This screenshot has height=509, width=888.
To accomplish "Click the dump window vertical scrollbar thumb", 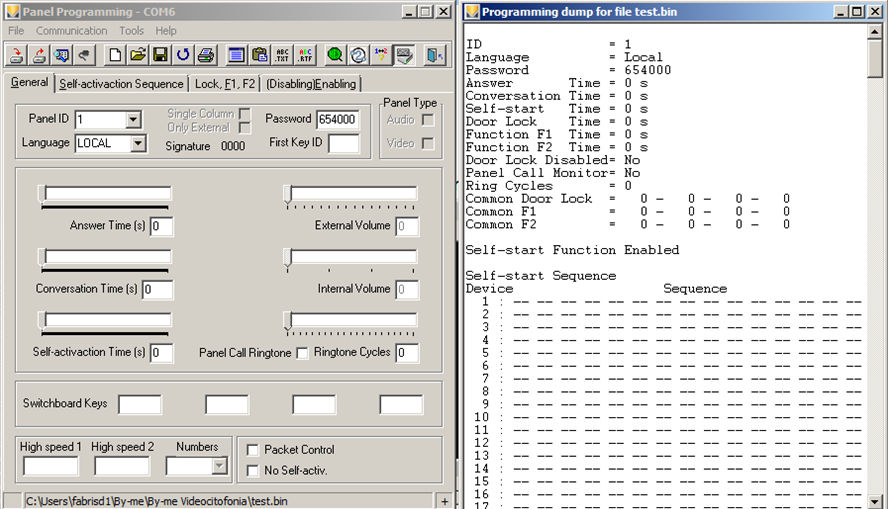I will click(x=874, y=59).
